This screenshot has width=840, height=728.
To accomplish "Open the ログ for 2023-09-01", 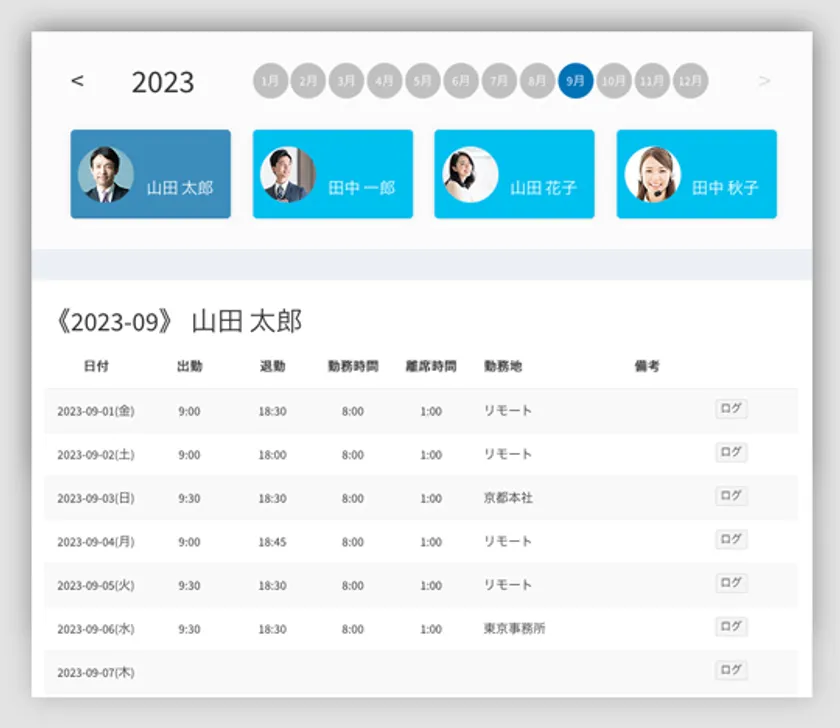I will pos(731,409).
